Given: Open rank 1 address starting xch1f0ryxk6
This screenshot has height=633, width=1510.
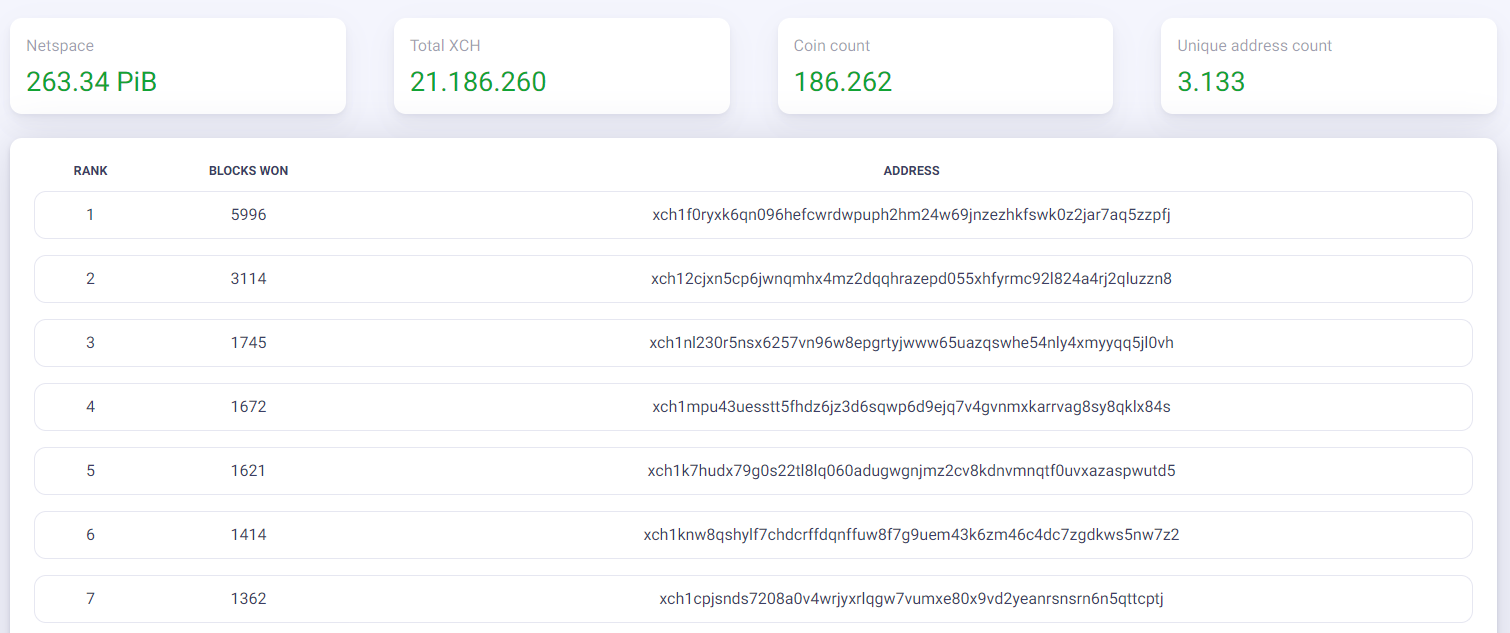Looking at the screenshot, I should pos(912,215).
